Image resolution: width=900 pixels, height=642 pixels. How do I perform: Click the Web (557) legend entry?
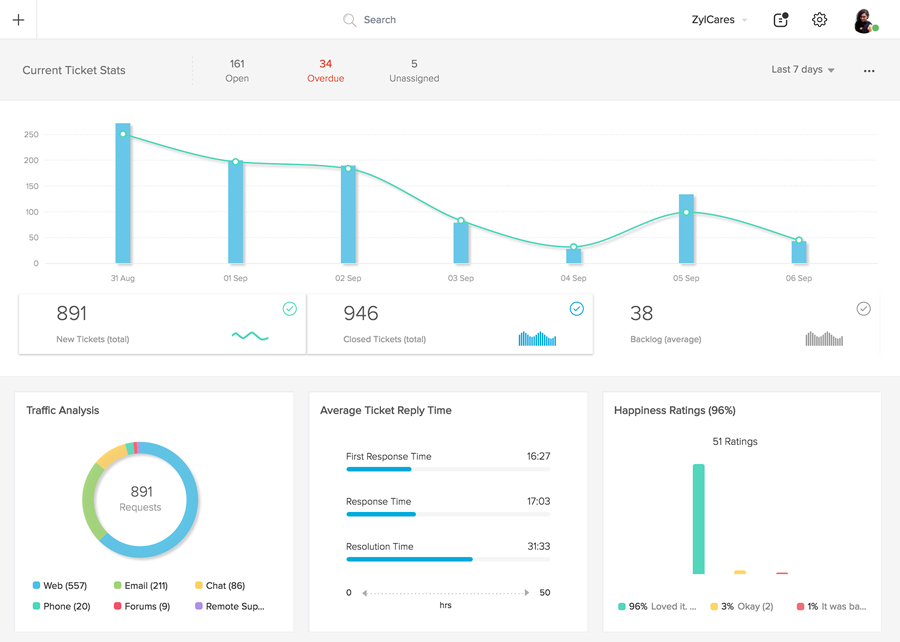64,586
